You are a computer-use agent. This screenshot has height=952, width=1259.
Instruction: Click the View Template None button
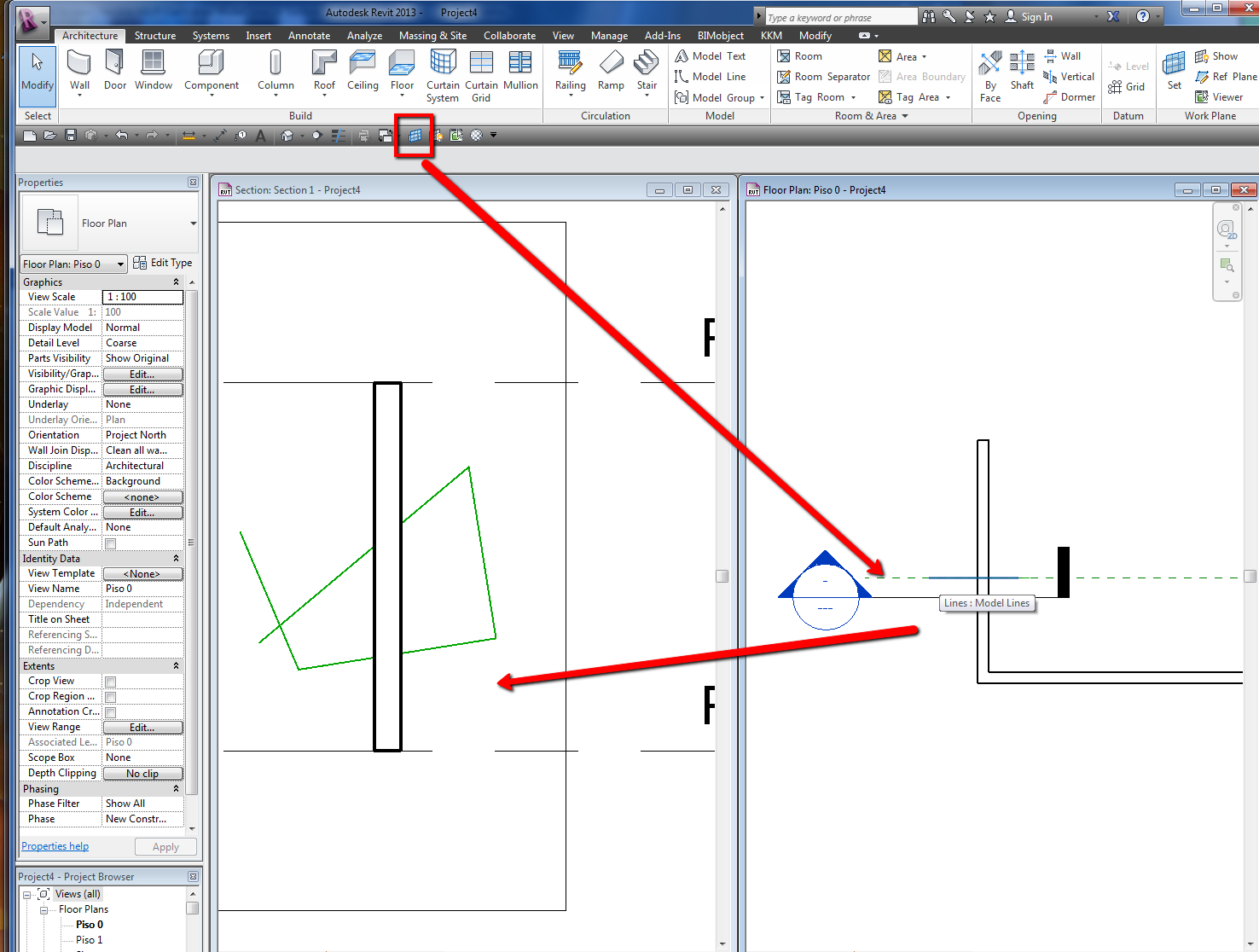(x=142, y=574)
